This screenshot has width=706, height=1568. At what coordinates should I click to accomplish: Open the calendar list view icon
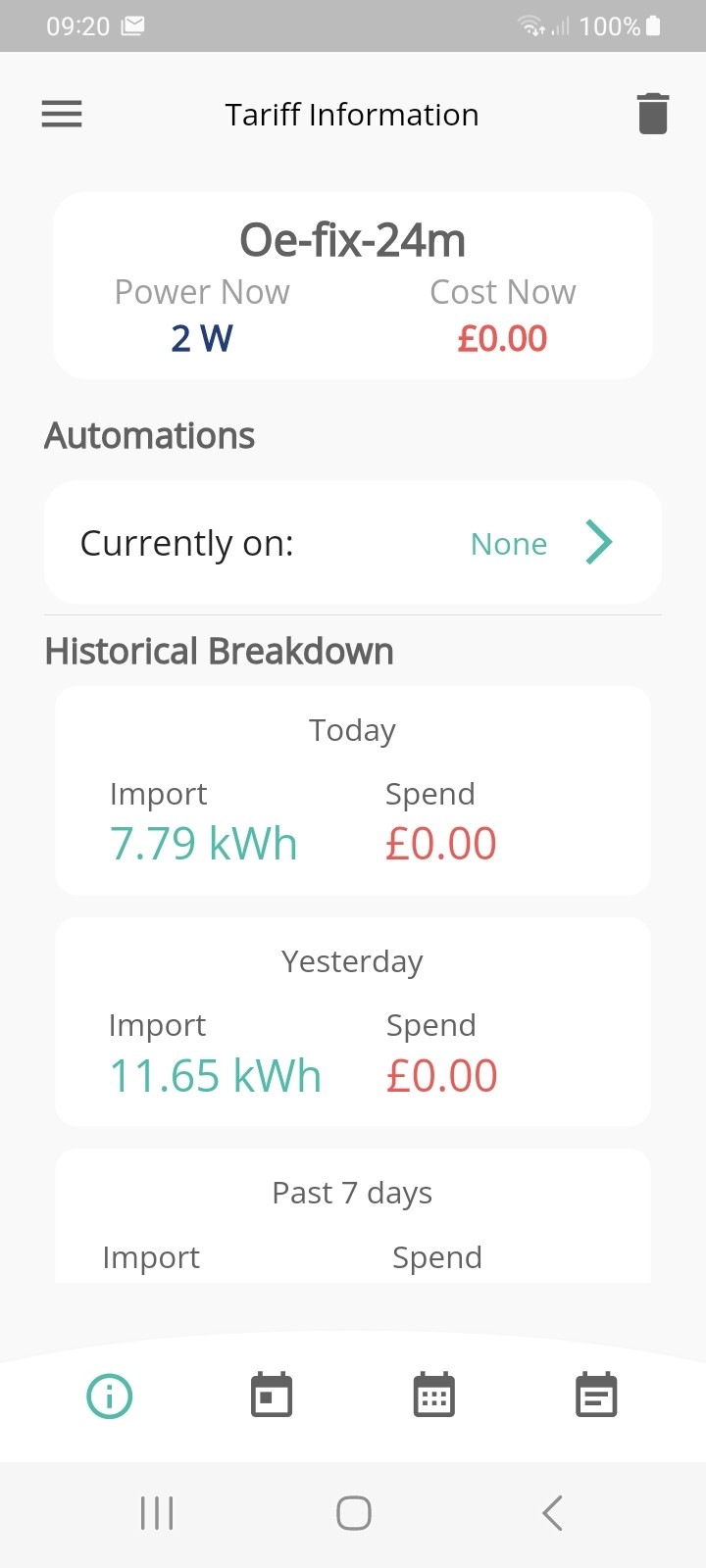pyautogui.click(x=596, y=1395)
